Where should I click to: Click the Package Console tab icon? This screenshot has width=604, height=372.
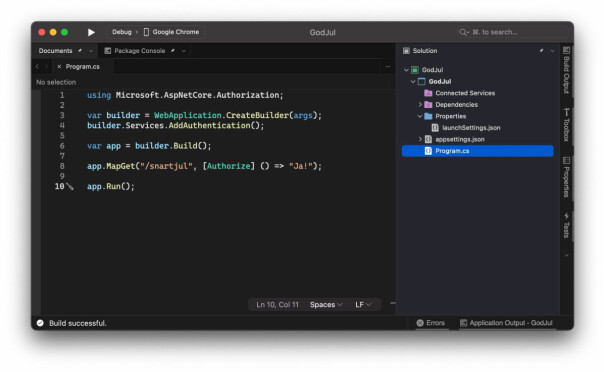tap(107, 51)
